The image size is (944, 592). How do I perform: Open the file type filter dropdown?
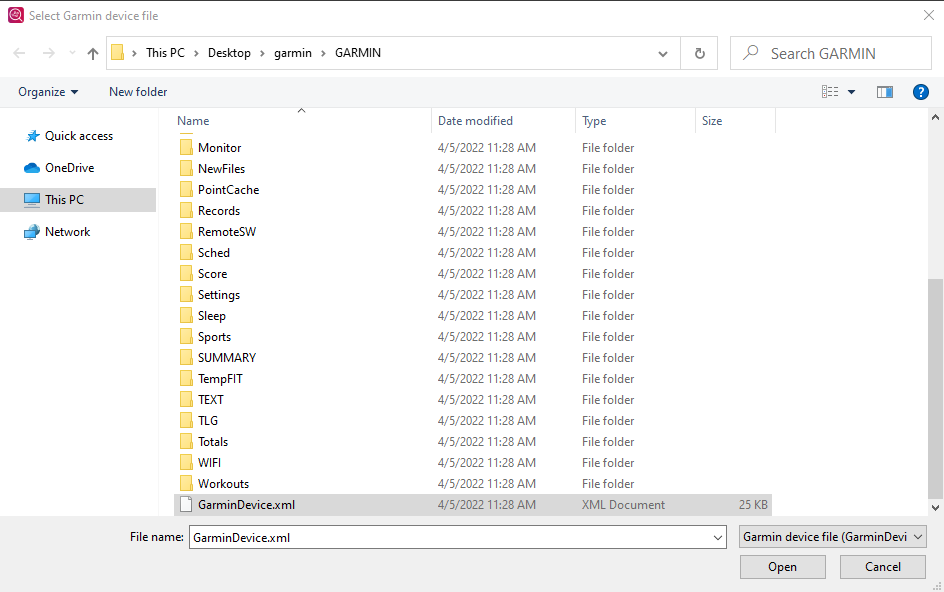point(833,537)
